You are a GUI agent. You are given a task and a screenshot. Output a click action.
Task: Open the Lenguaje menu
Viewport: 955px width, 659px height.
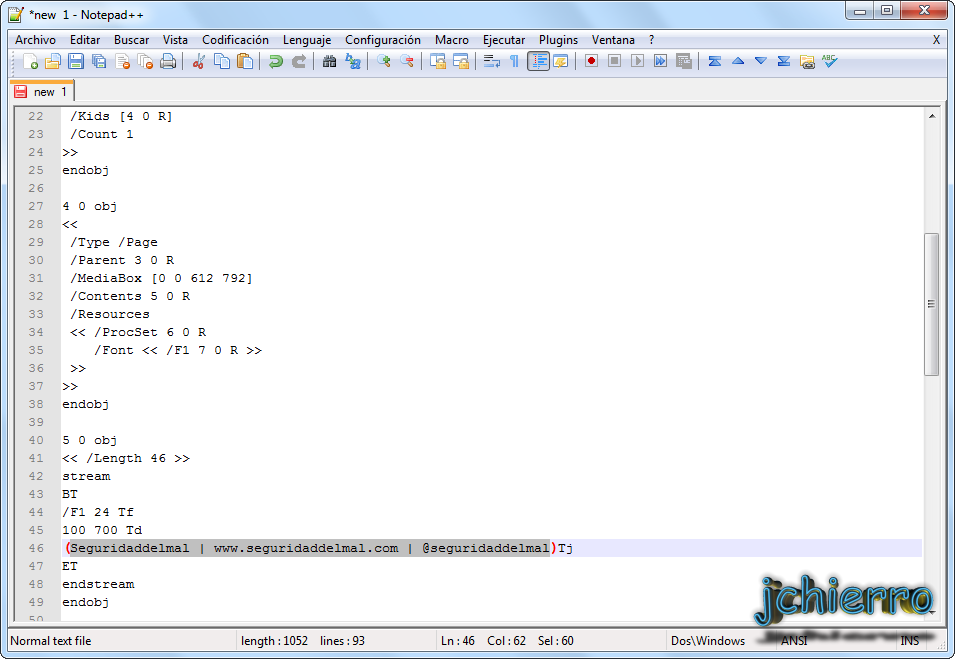pyautogui.click(x=307, y=40)
